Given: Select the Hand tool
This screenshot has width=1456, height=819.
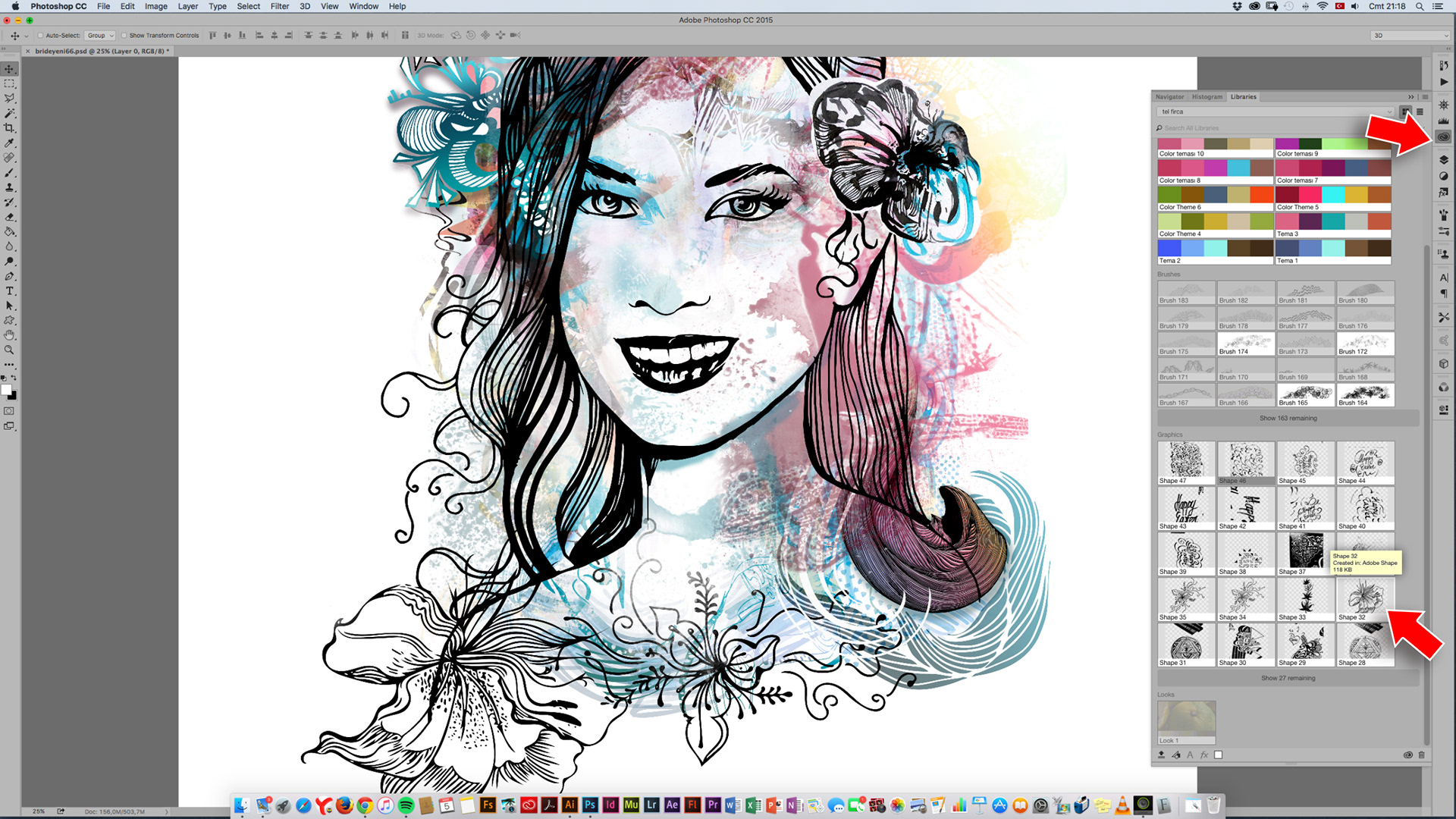Looking at the screenshot, I should pos(9,335).
